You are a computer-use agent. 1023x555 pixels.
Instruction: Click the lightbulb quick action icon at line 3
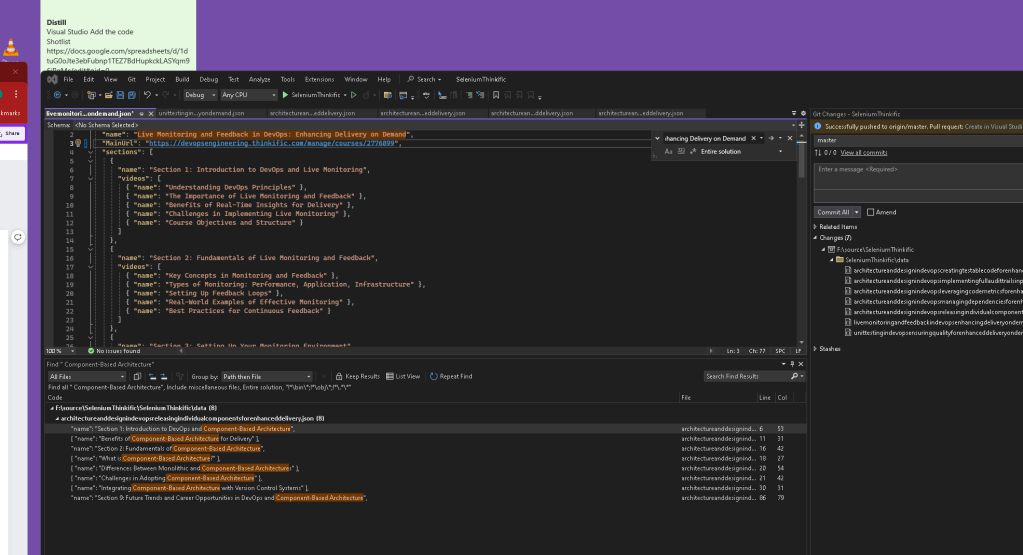(78, 143)
